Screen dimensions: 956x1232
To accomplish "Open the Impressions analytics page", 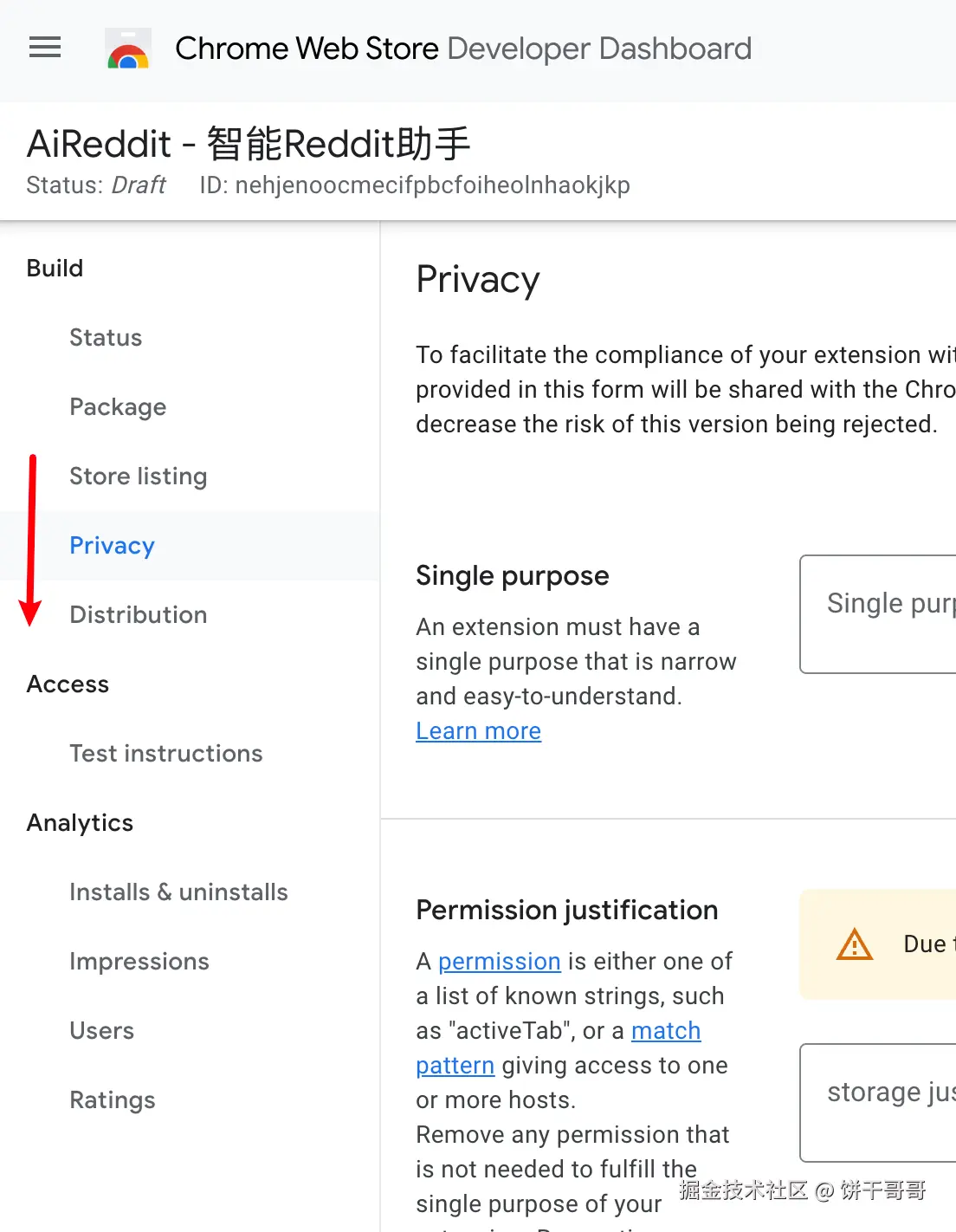I will click(139, 962).
